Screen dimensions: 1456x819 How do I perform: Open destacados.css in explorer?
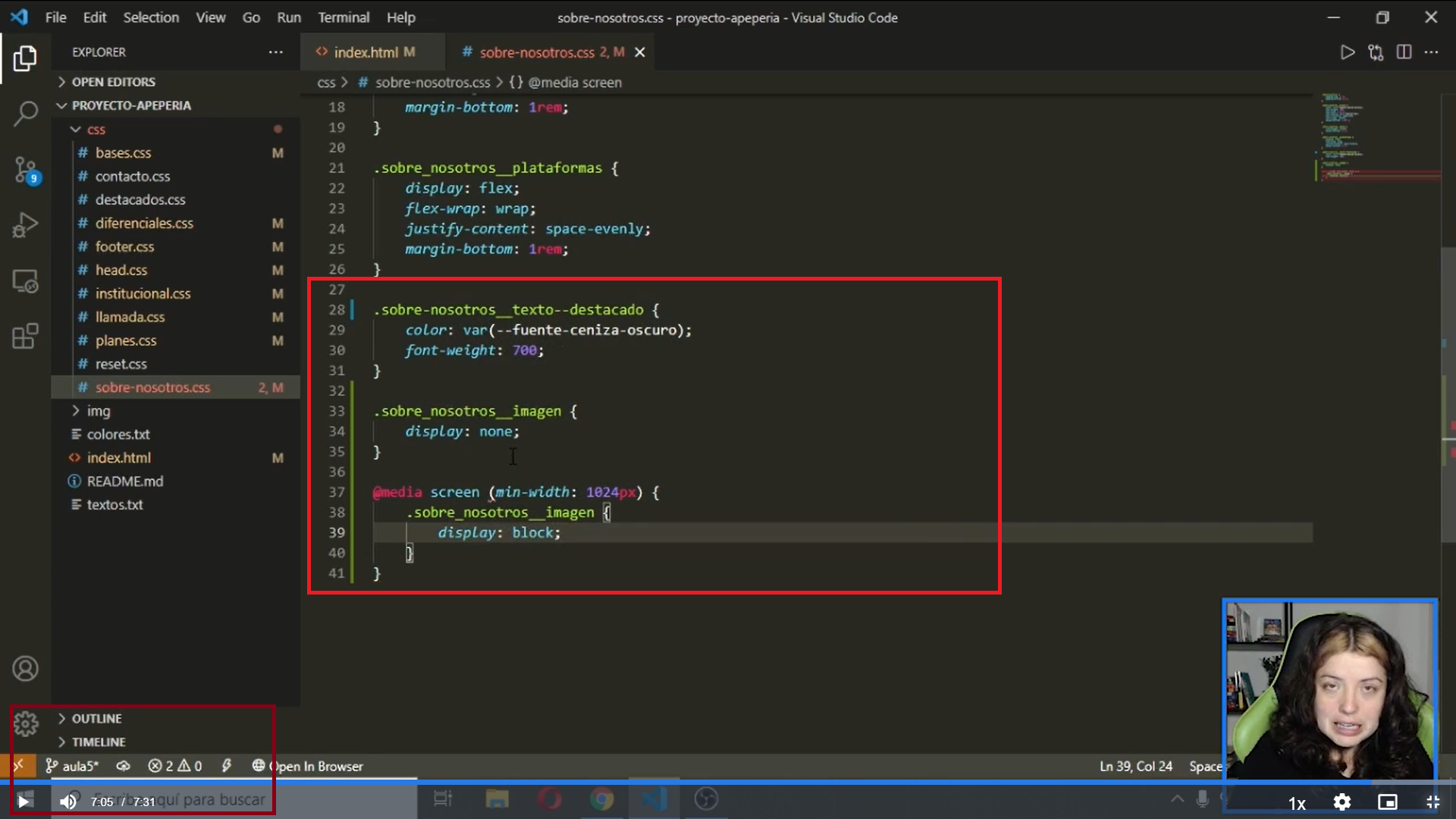tap(174, 200)
